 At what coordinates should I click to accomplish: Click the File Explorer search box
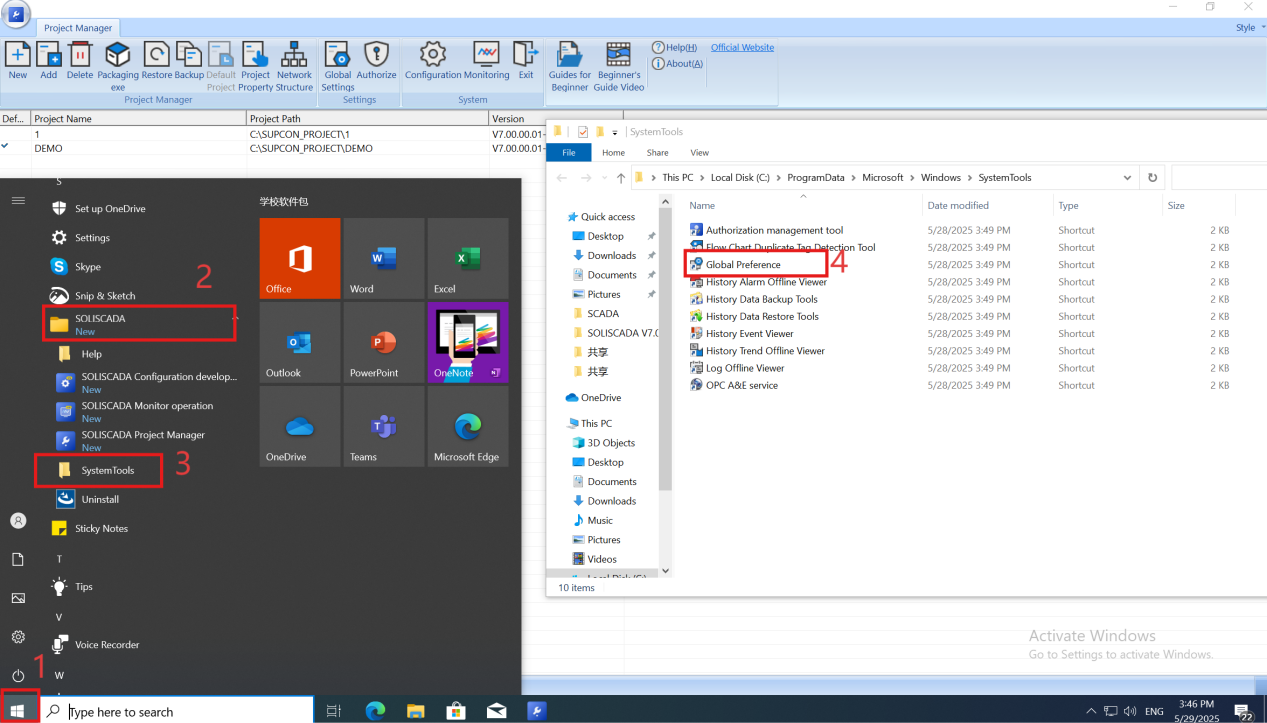(x=1219, y=178)
